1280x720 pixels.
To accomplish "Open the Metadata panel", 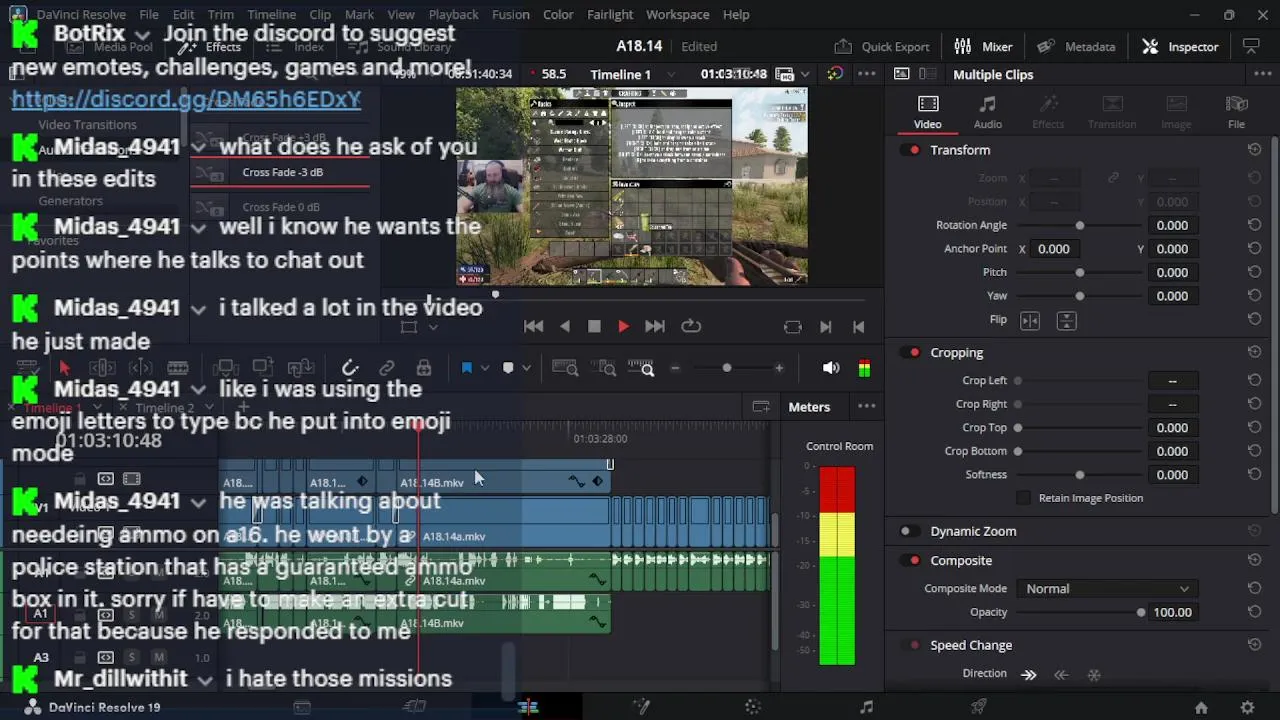I will pyautogui.click(x=1076, y=46).
